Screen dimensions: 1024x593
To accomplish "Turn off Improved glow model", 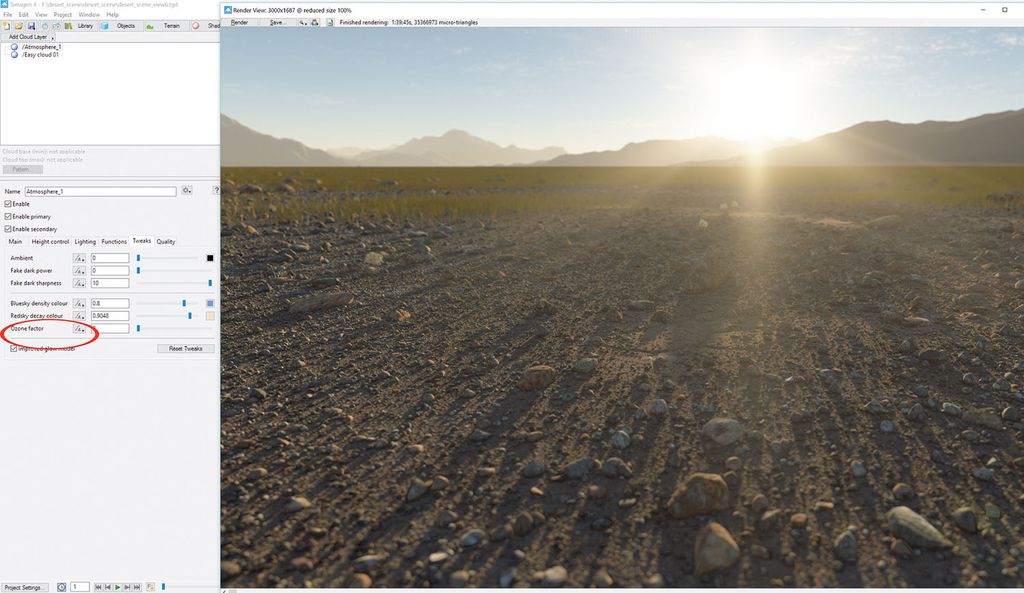I will 13,347.
